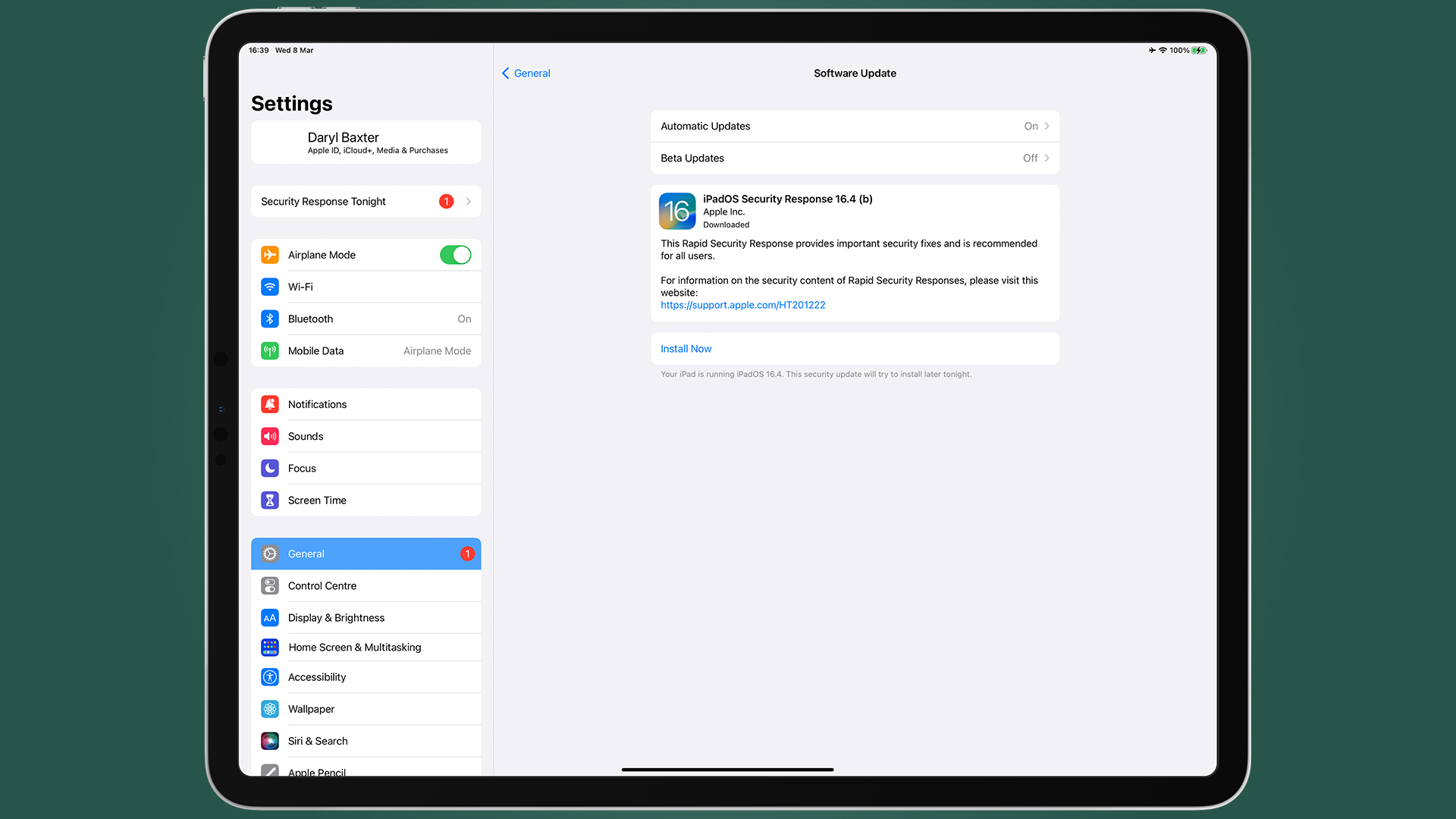This screenshot has height=819, width=1456.
Task: Tap the red badge on General row
Action: [x=467, y=554]
